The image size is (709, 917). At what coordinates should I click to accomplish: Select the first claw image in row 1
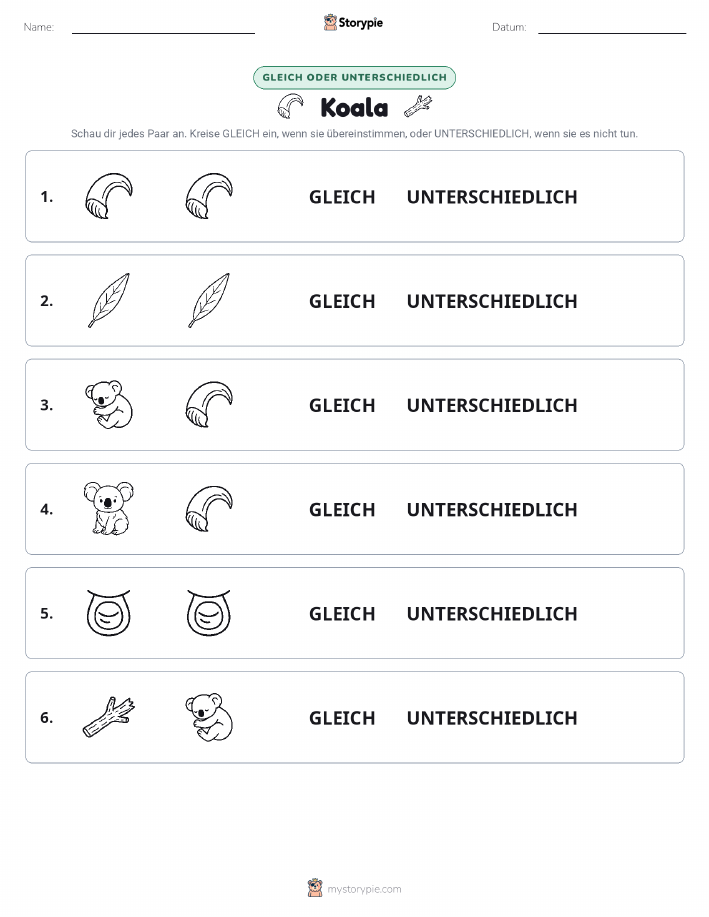(x=109, y=196)
